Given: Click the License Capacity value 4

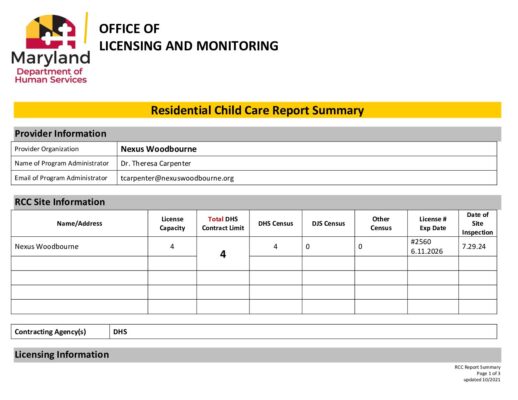Looking at the screenshot, I should coord(172,247).
